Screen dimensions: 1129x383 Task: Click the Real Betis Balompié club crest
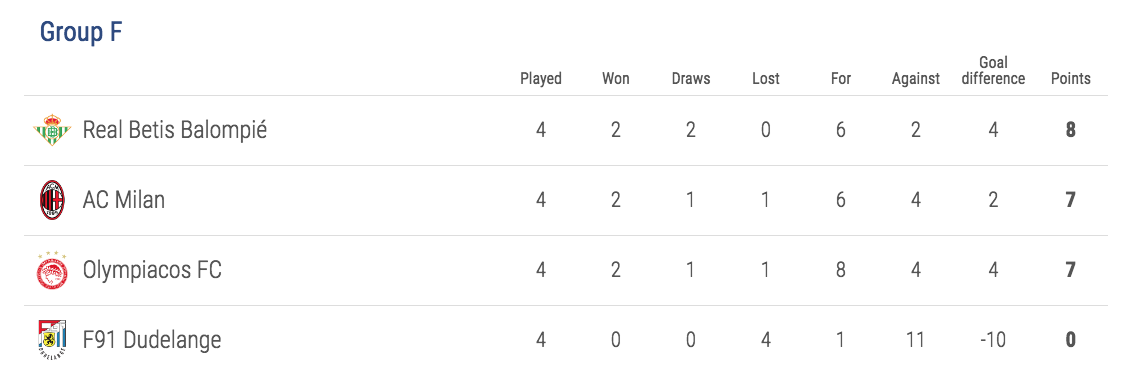(x=52, y=130)
